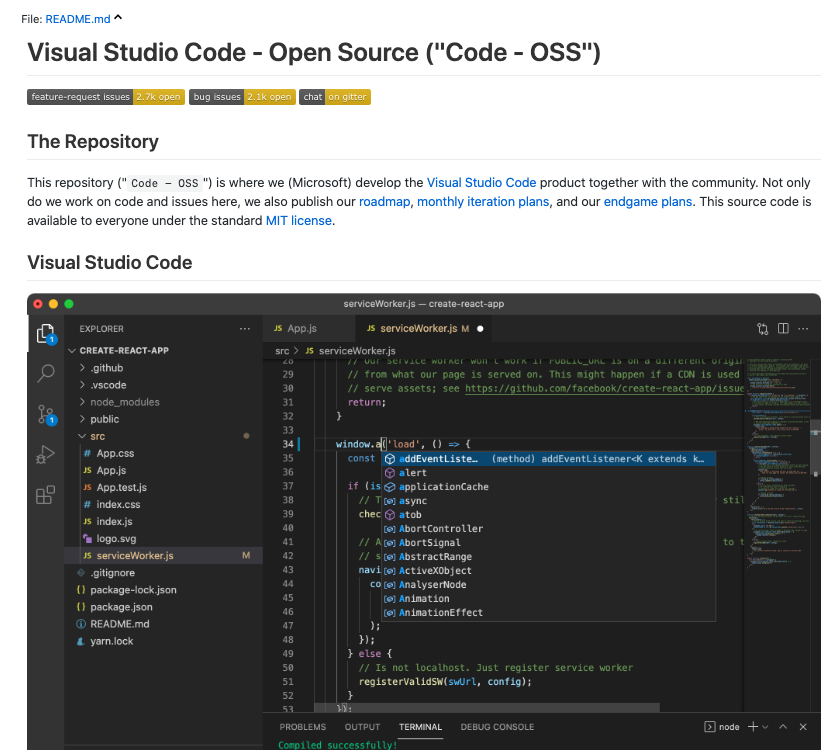Follow the MIT license link
838x750 pixels.
pos(298,220)
